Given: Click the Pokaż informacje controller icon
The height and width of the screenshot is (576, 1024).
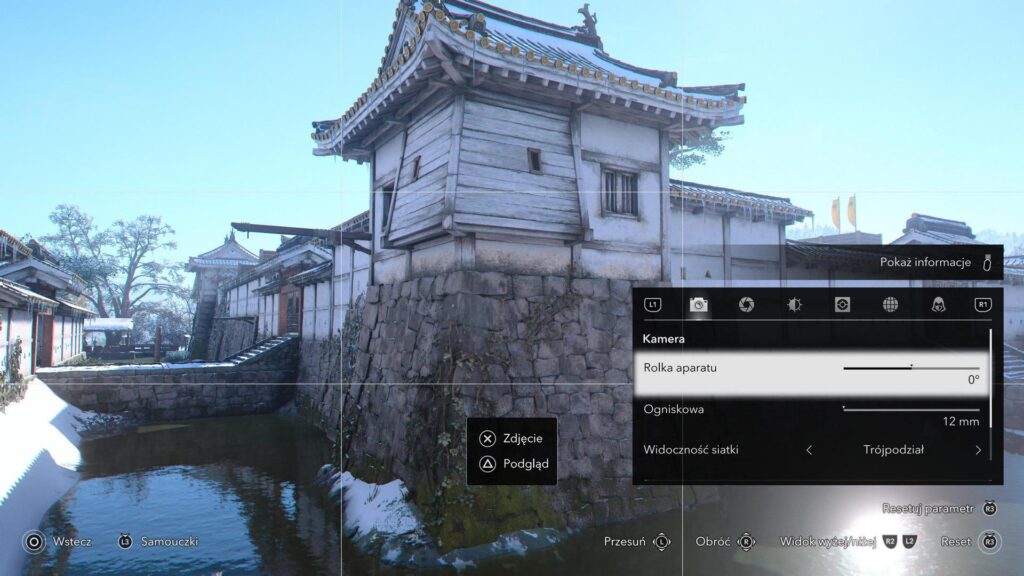Looking at the screenshot, I should coord(987,263).
